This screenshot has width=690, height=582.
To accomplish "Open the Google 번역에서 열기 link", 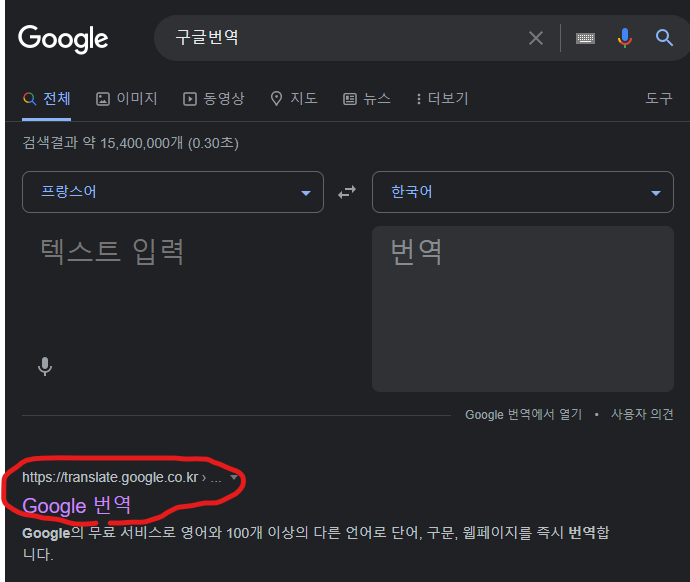I will tap(524, 414).
